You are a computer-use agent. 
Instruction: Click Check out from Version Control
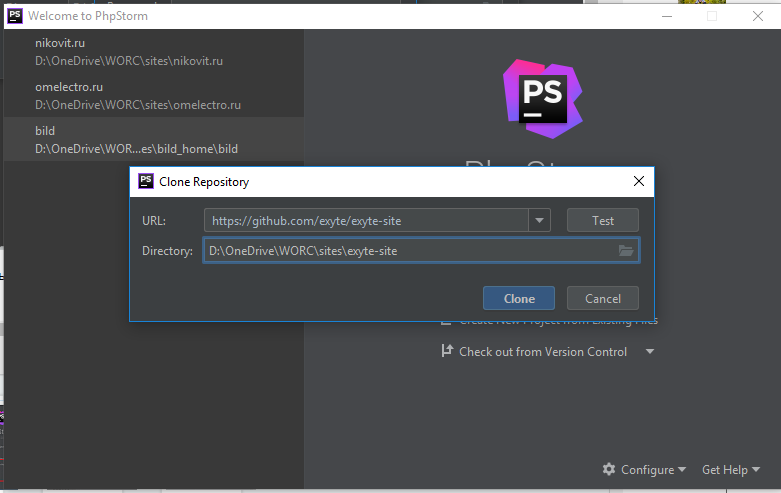pos(543,352)
